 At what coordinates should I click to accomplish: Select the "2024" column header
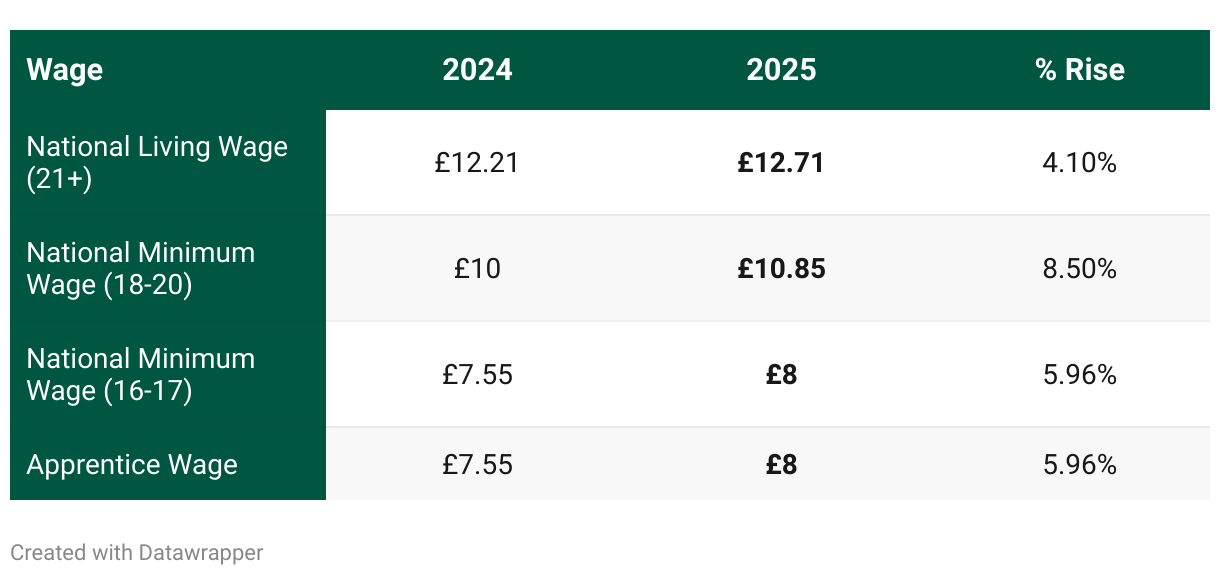click(x=477, y=70)
